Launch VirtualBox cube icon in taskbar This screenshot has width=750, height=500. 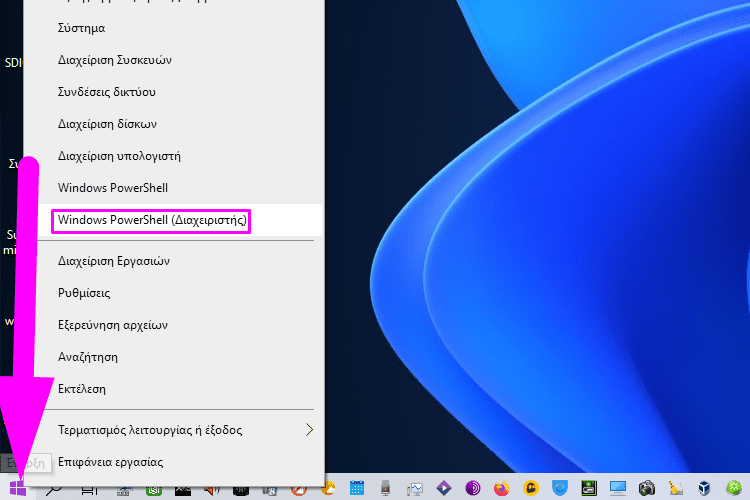[704, 488]
